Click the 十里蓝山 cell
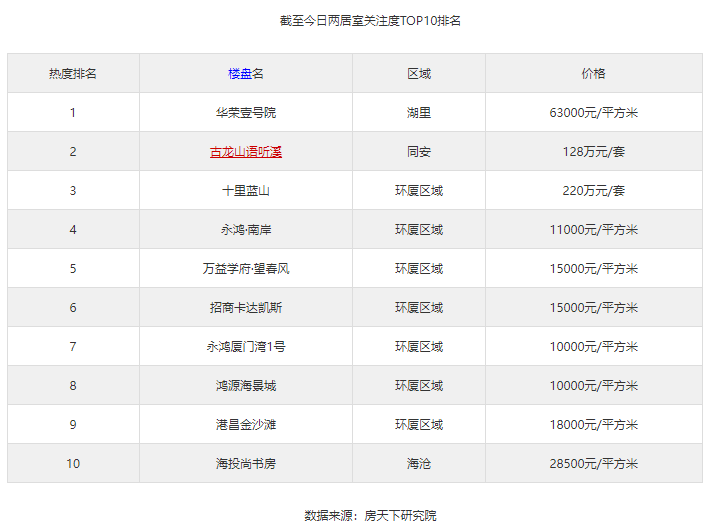The width and height of the screenshot is (712, 532). [246, 191]
